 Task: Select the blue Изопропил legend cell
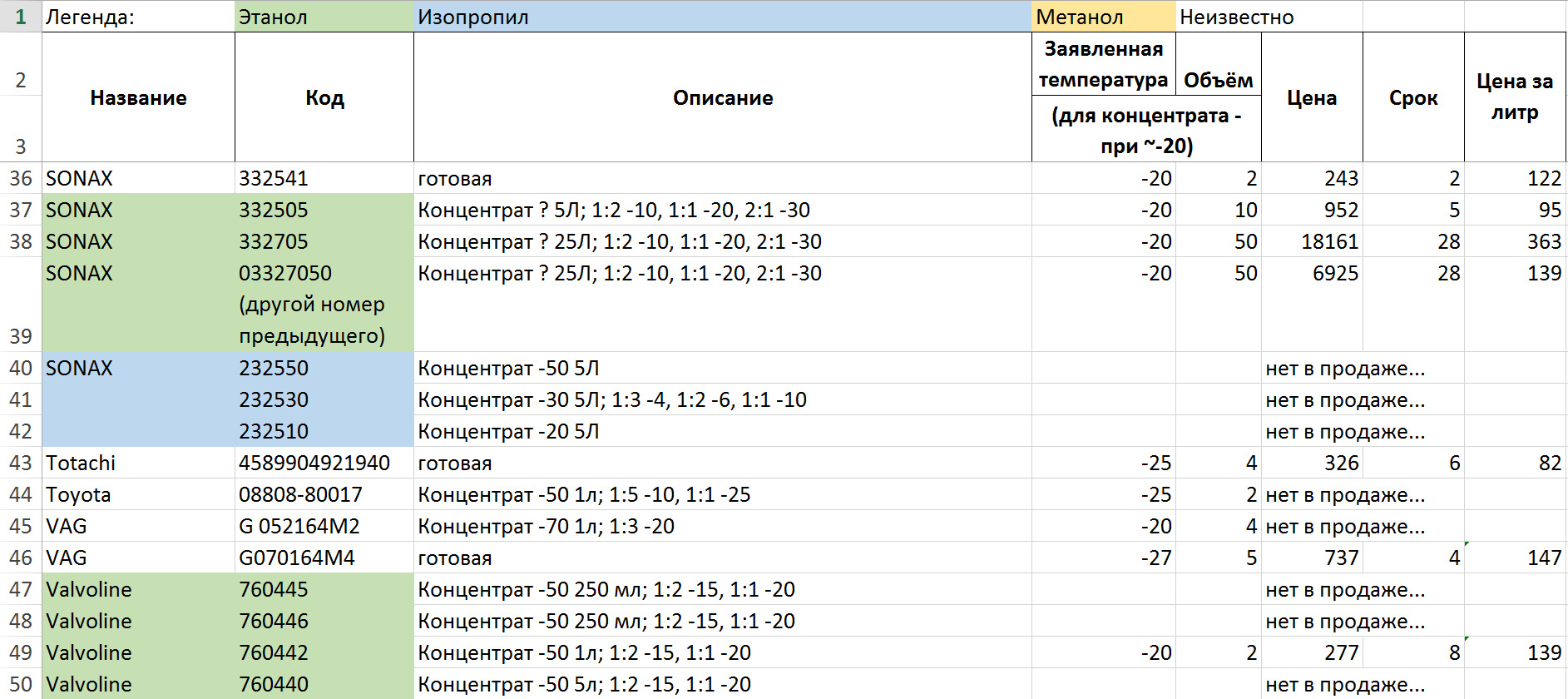point(721,17)
